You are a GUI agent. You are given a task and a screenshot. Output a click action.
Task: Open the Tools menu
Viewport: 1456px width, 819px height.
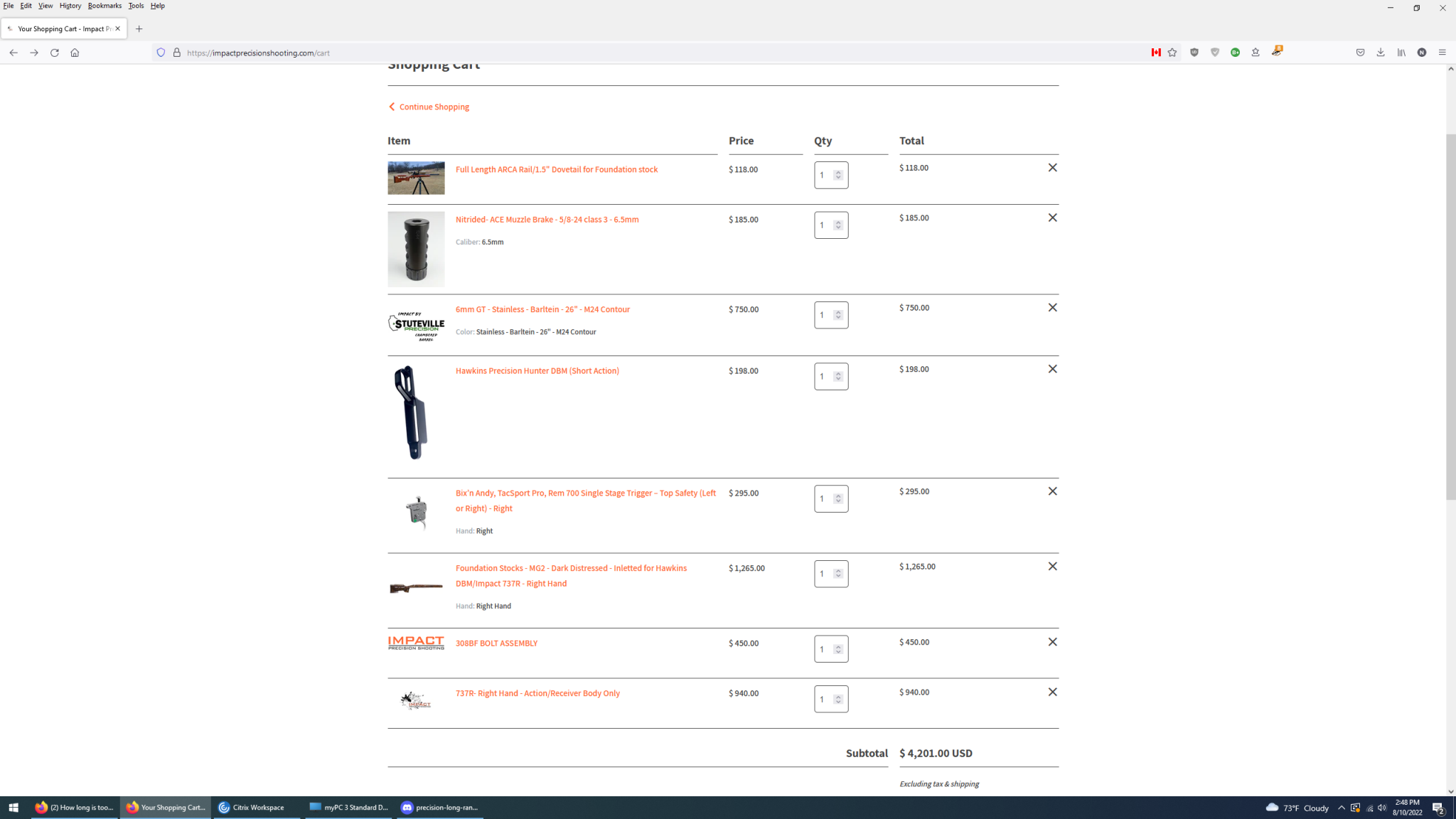pos(136,6)
